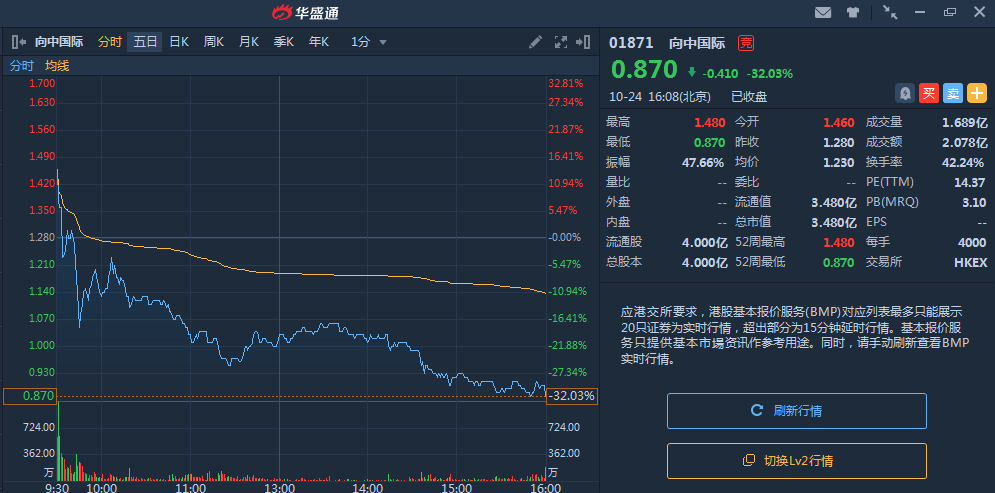
Task: Switch to the 五日 chart tab
Action: pyautogui.click(x=146, y=42)
